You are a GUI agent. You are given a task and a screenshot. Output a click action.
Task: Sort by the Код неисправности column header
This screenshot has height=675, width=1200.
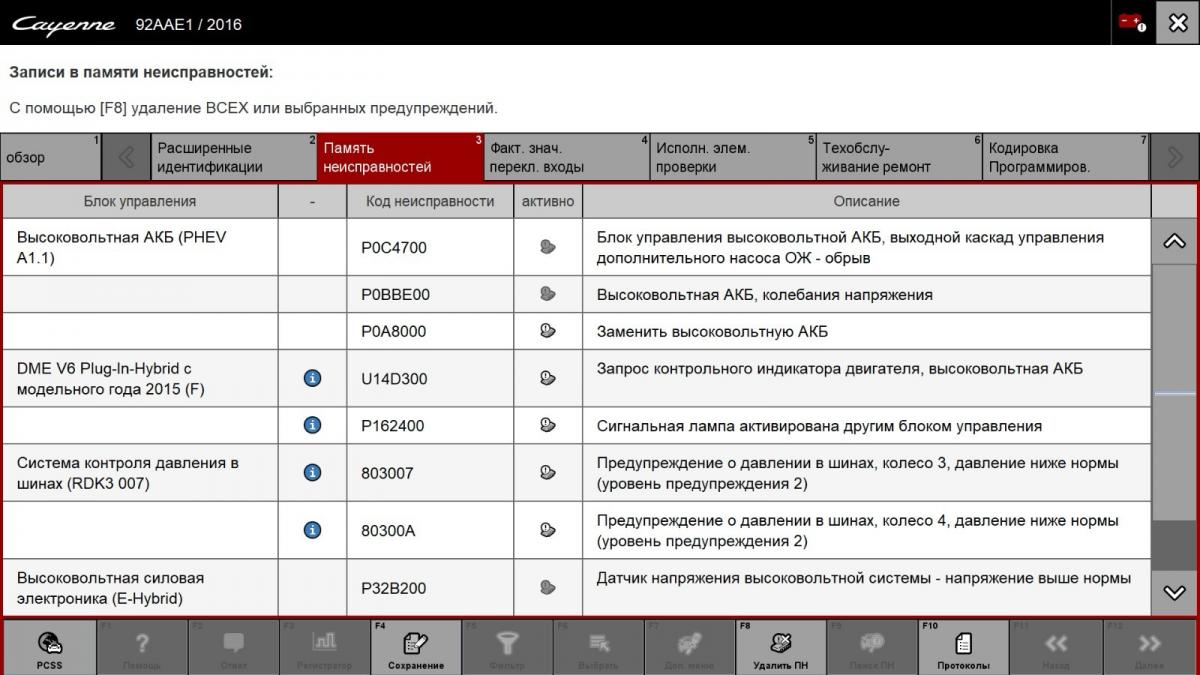430,201
